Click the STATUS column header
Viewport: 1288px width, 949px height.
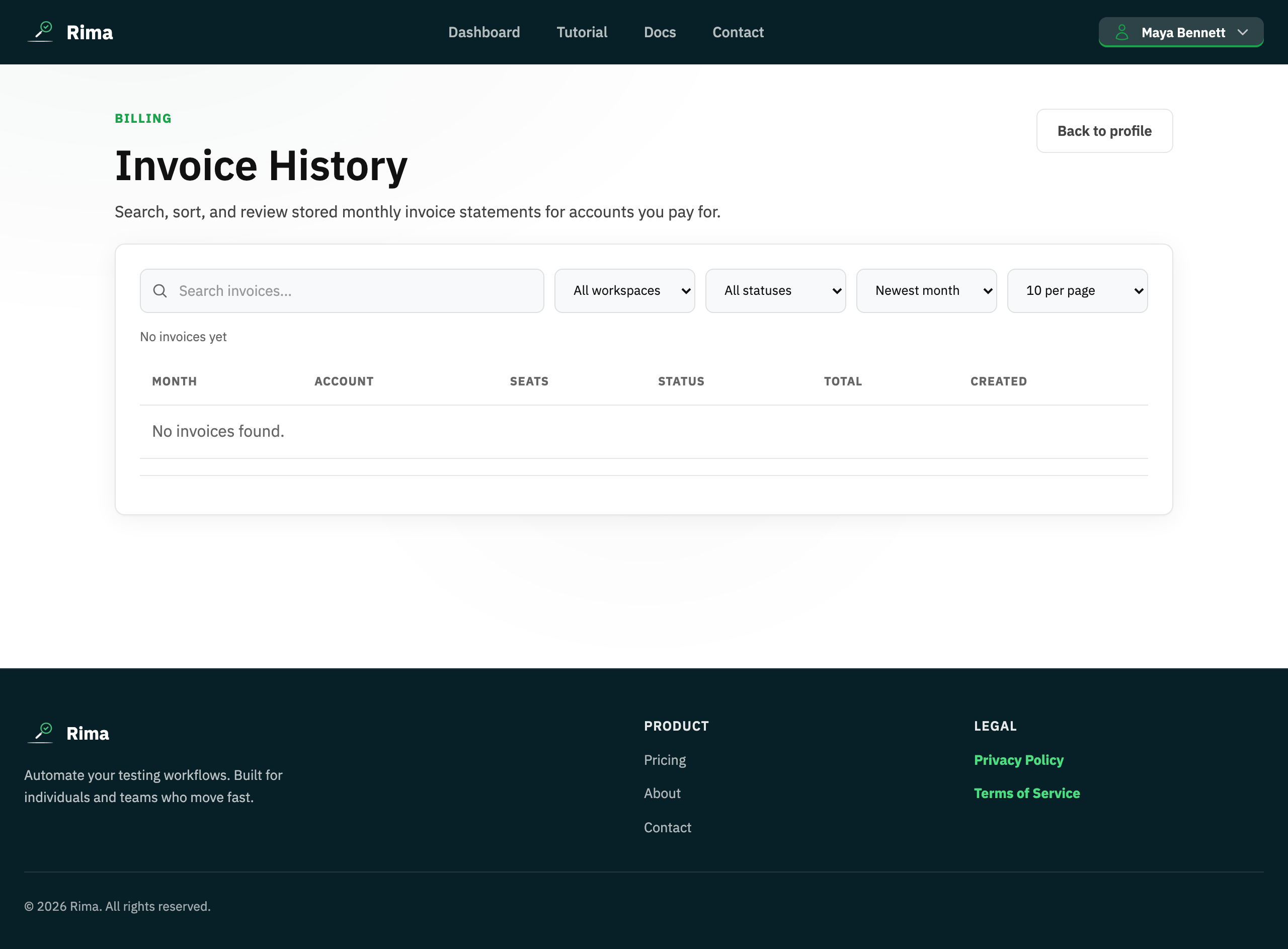(x=681, y=381)
